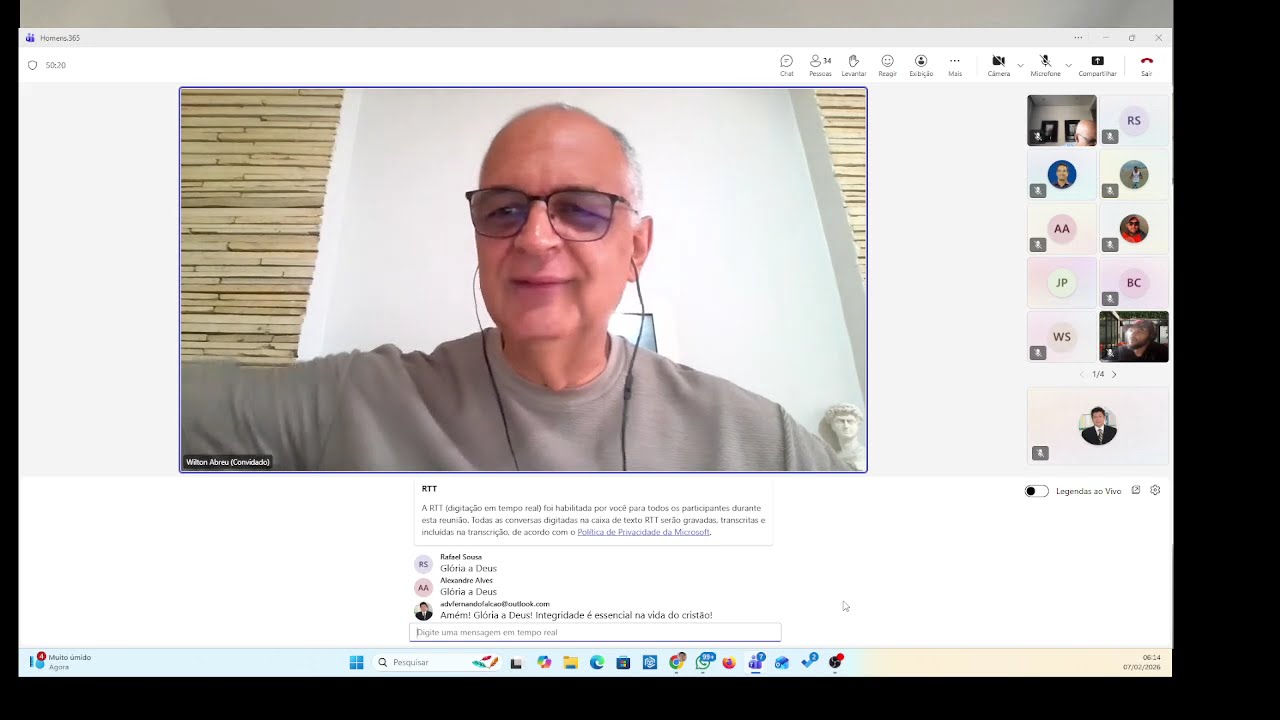The height and width of the screenshot is (720, 1280).
Task: Expand the Câmera options arrow
Action: (1020, 65)
